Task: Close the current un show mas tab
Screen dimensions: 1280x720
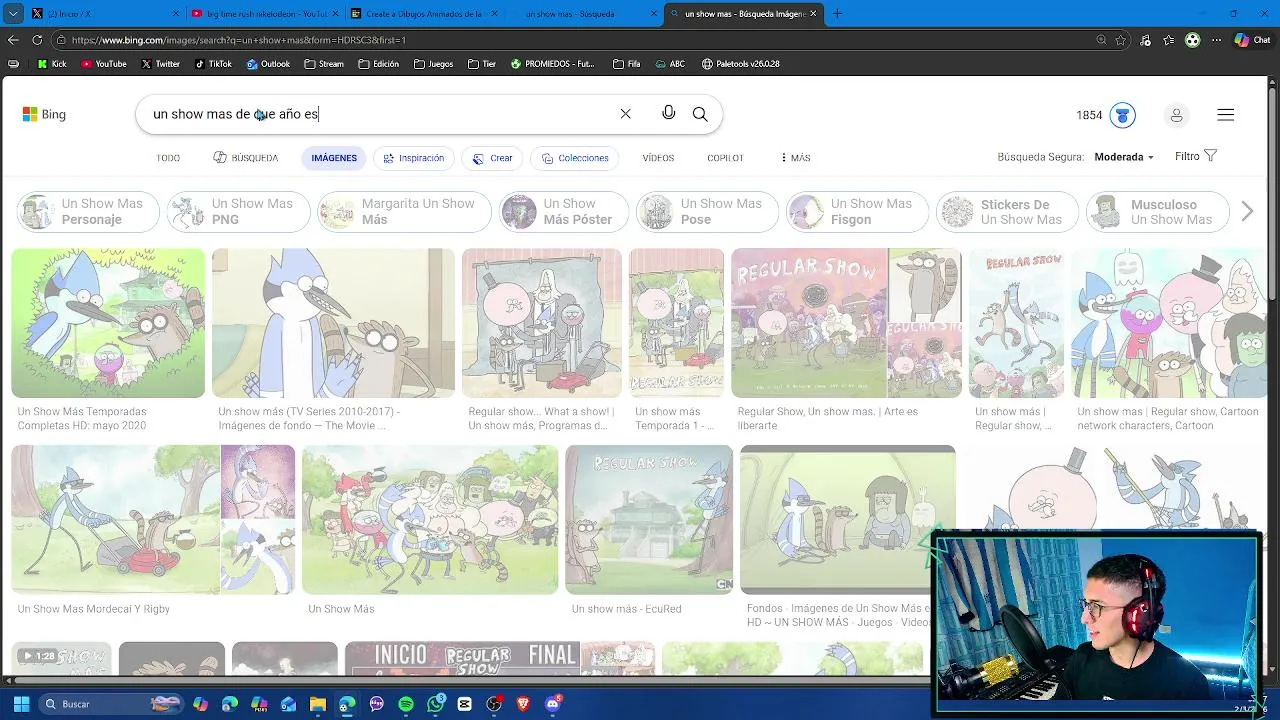Action: [813, 14]
